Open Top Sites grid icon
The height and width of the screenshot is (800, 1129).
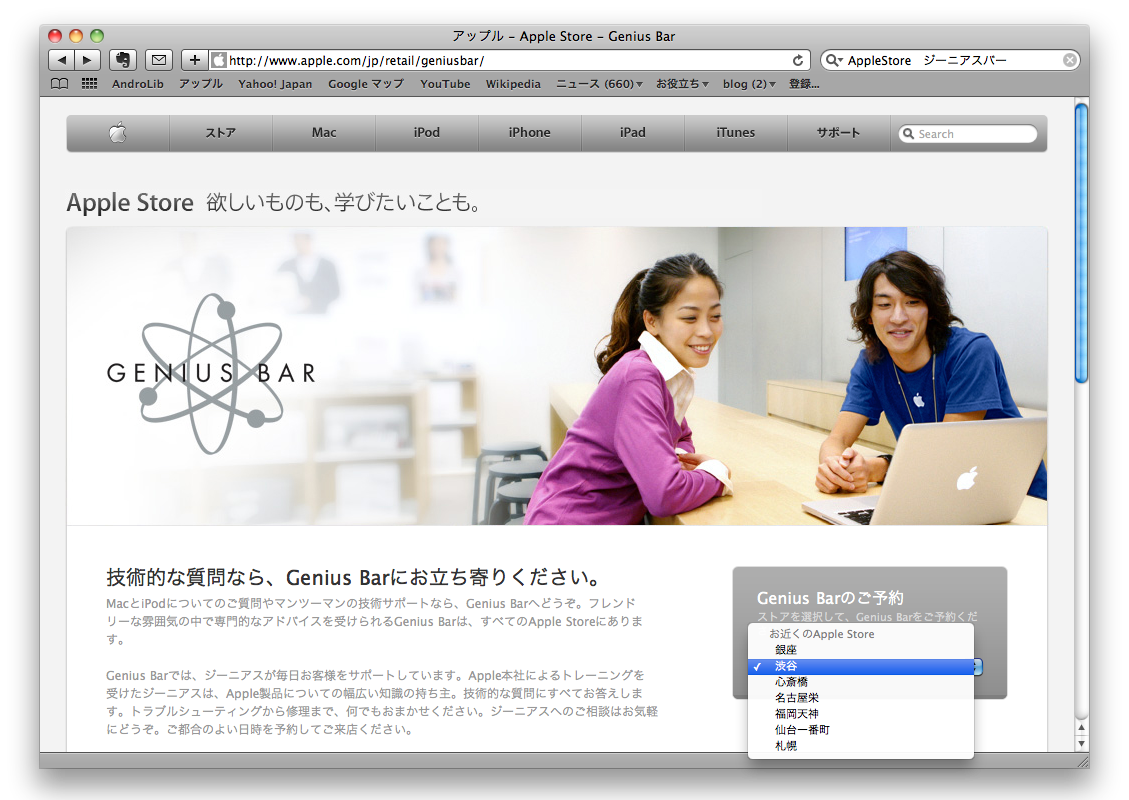pyautogui.click(x=89, y=84)
